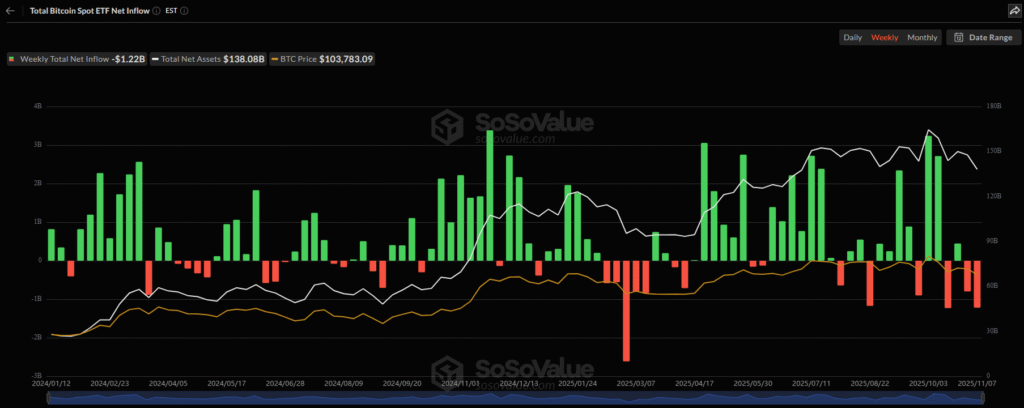Click calendar icon in Date Range button
1024x408 pixels.
tap(959, 37)
